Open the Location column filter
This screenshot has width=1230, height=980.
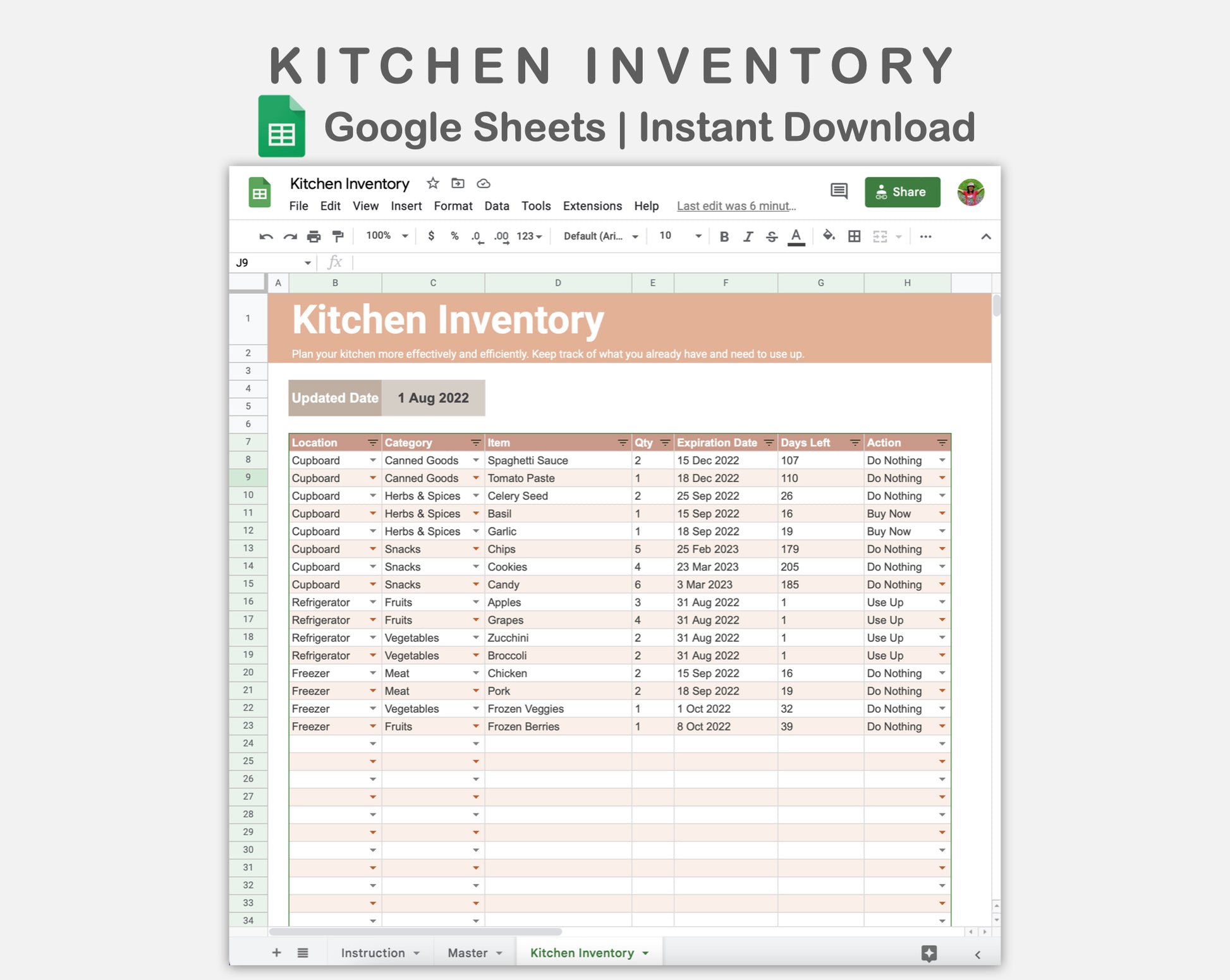(372, 443)
